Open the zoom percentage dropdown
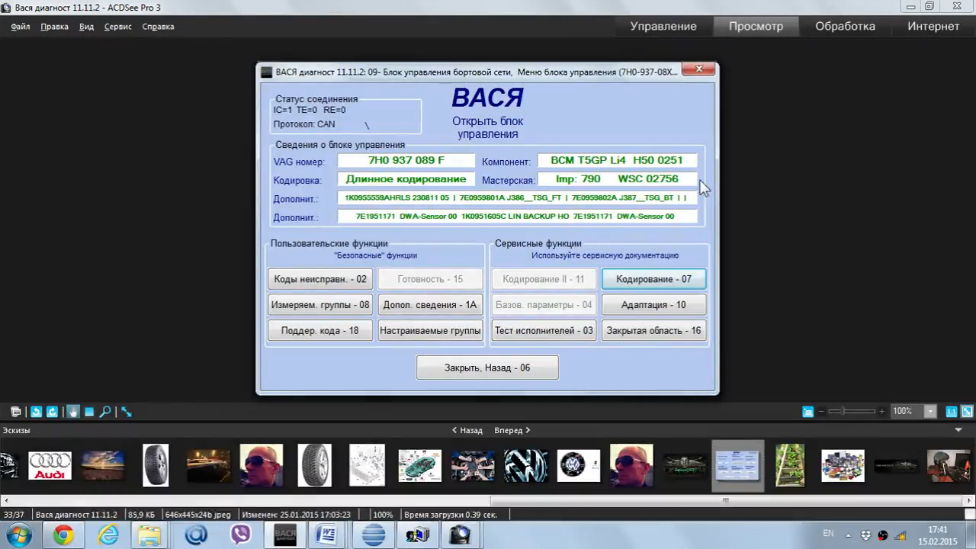 pos(930,411)
